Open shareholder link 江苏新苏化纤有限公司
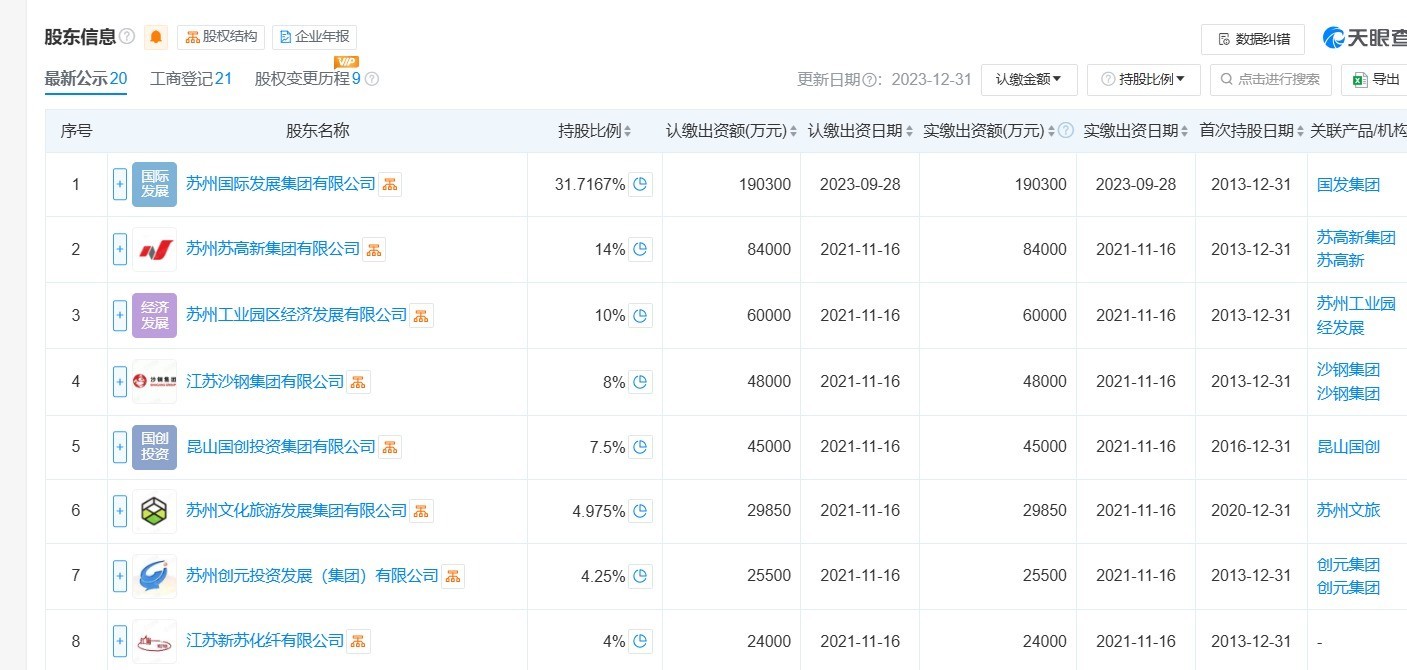Viewport: 1407px width, 670px height. pyautogui.click(x=265, y=641)
